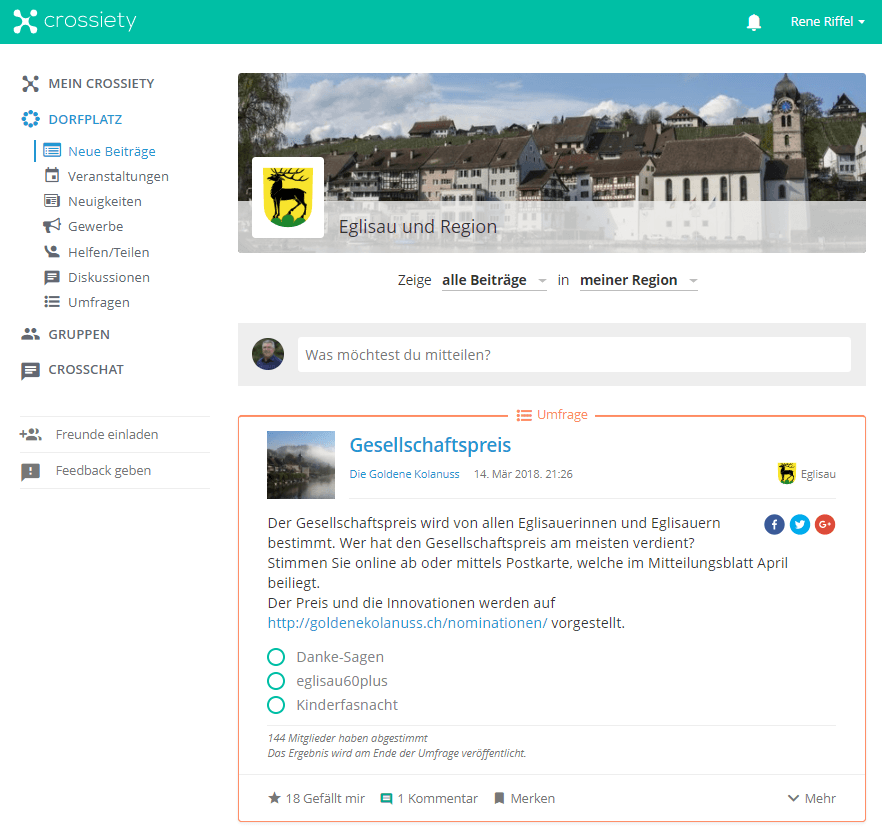Click the Veranstaltungen calendar icon

click(x=52, y=176)
